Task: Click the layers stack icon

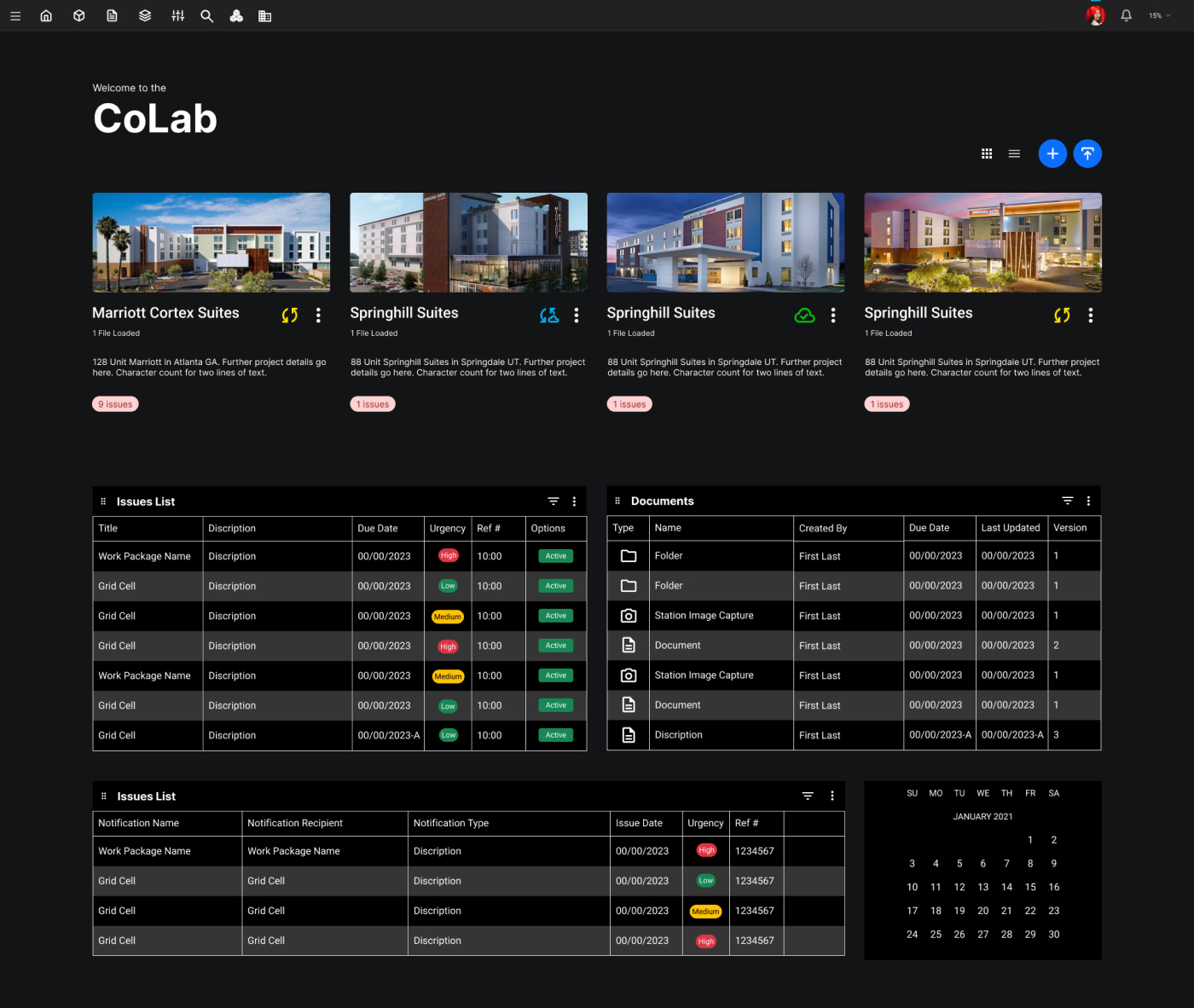Action: click(x=145, y=16)
